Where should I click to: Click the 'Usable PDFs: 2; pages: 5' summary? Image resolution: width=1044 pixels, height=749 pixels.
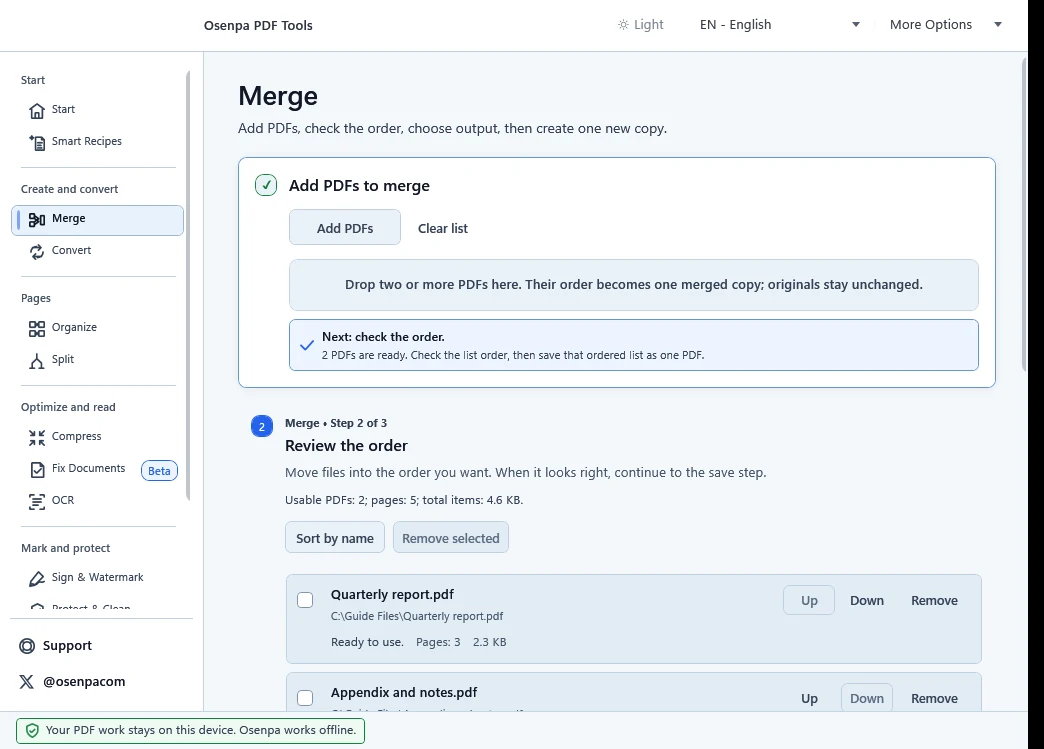(404, 500)
